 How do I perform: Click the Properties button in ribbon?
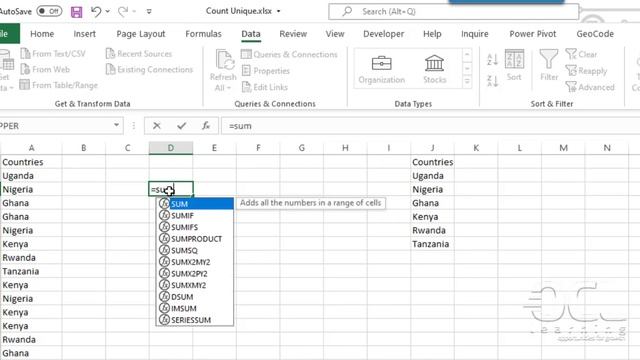coord(266,71)
